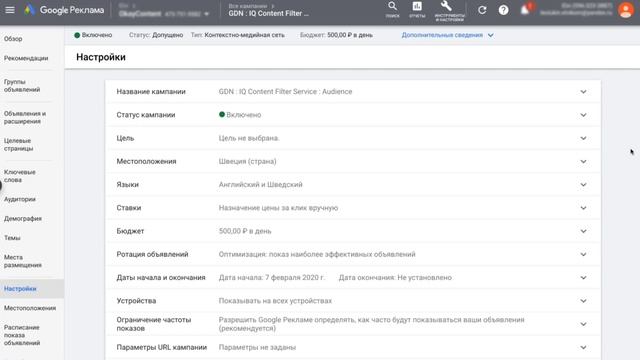The image size is (640, 360).
Task: Open Дополнительные сведения dropdown
Action: click(447, 35)
